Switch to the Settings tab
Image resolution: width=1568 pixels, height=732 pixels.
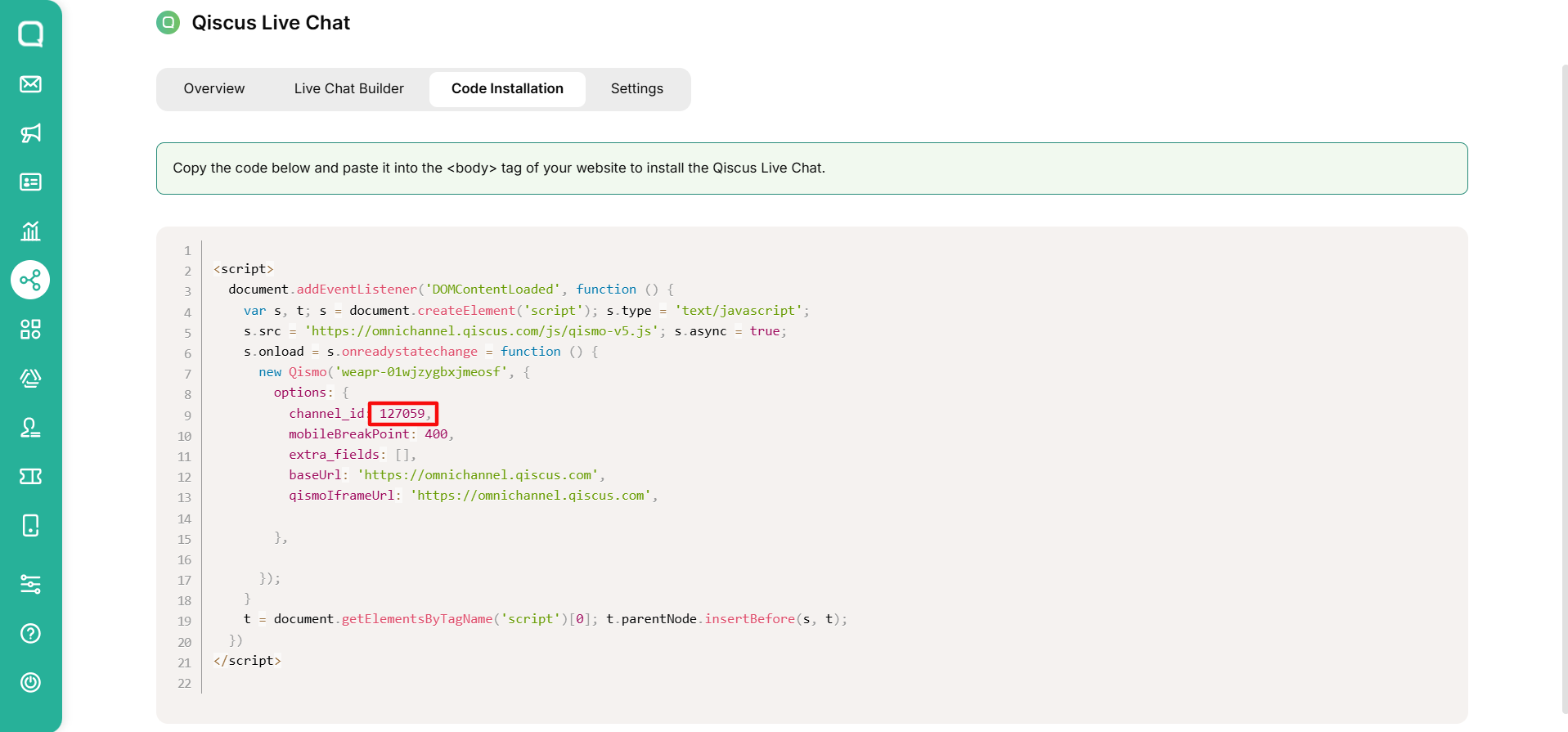[637, 89]
